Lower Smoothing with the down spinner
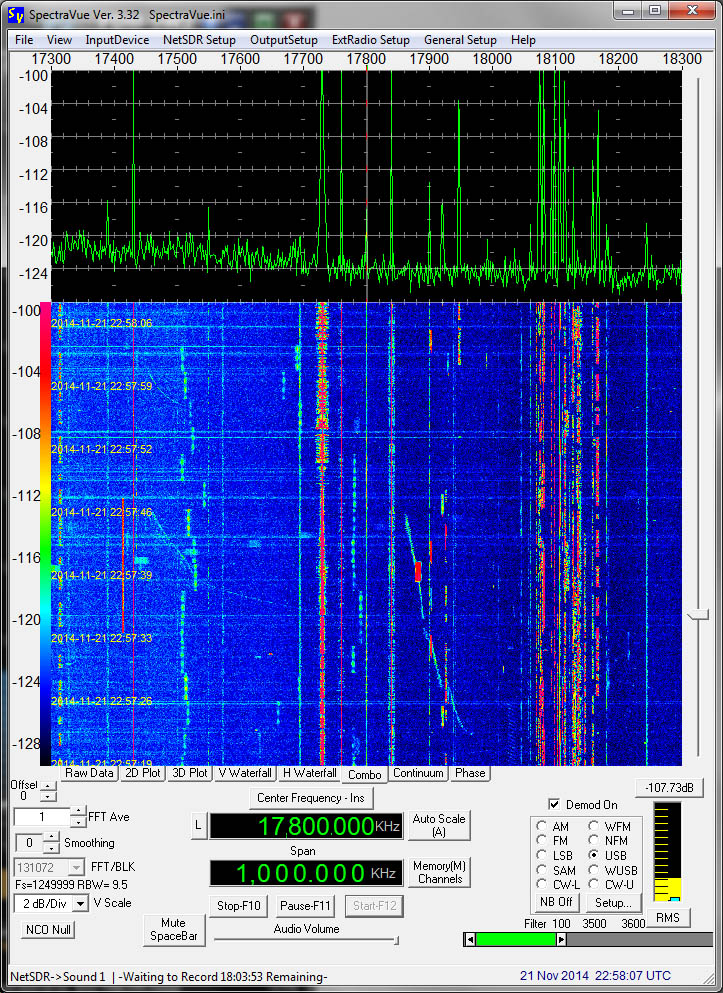Viewport: 723px width, 993px height. click(51, 848)
